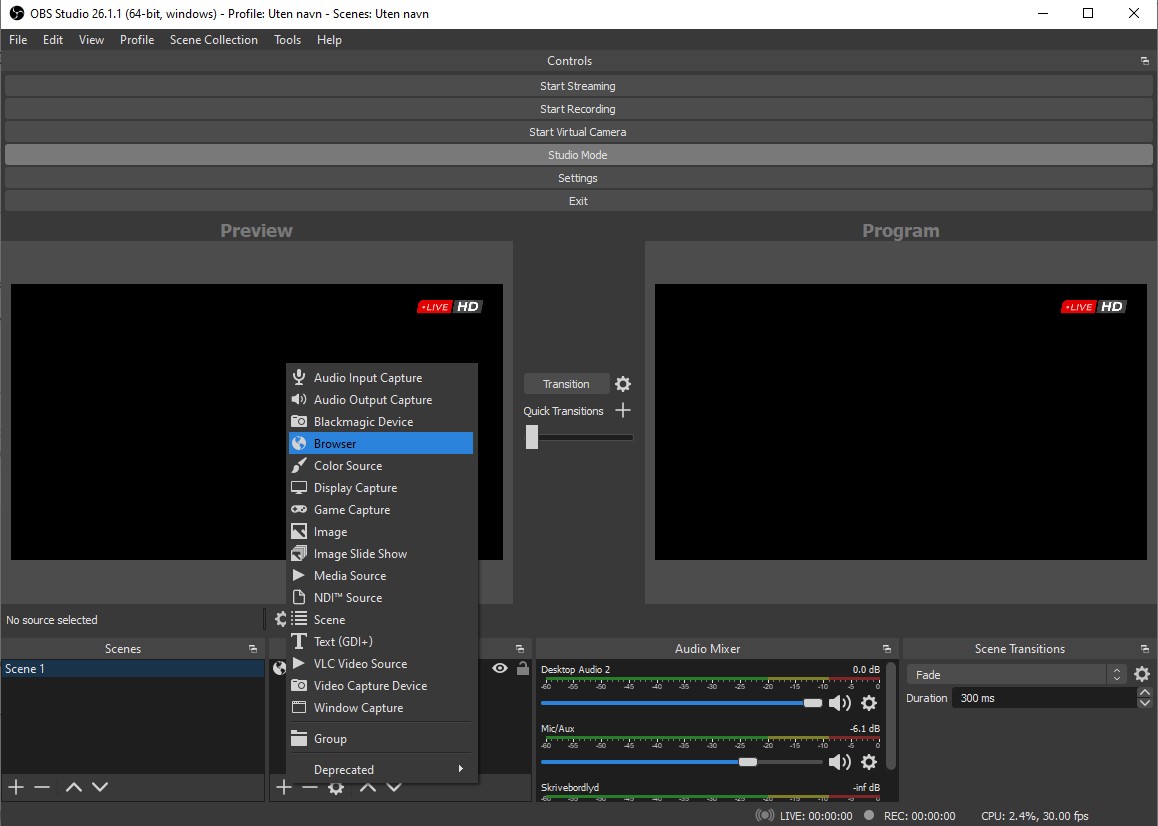Open Settings from the Controls dock
1158x826 pixels.
click(578, 178)
